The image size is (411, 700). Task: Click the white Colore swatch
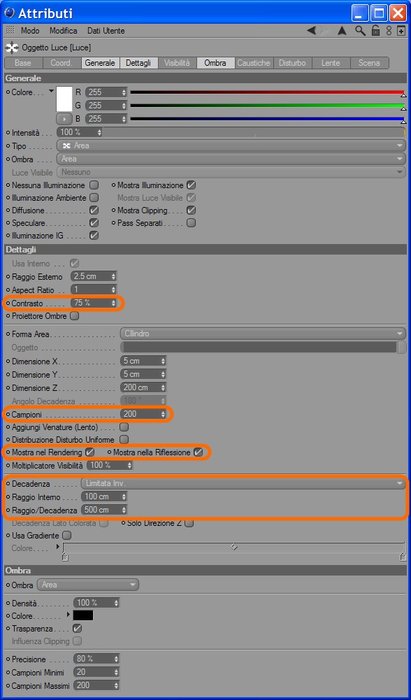[x=64, y=99]
